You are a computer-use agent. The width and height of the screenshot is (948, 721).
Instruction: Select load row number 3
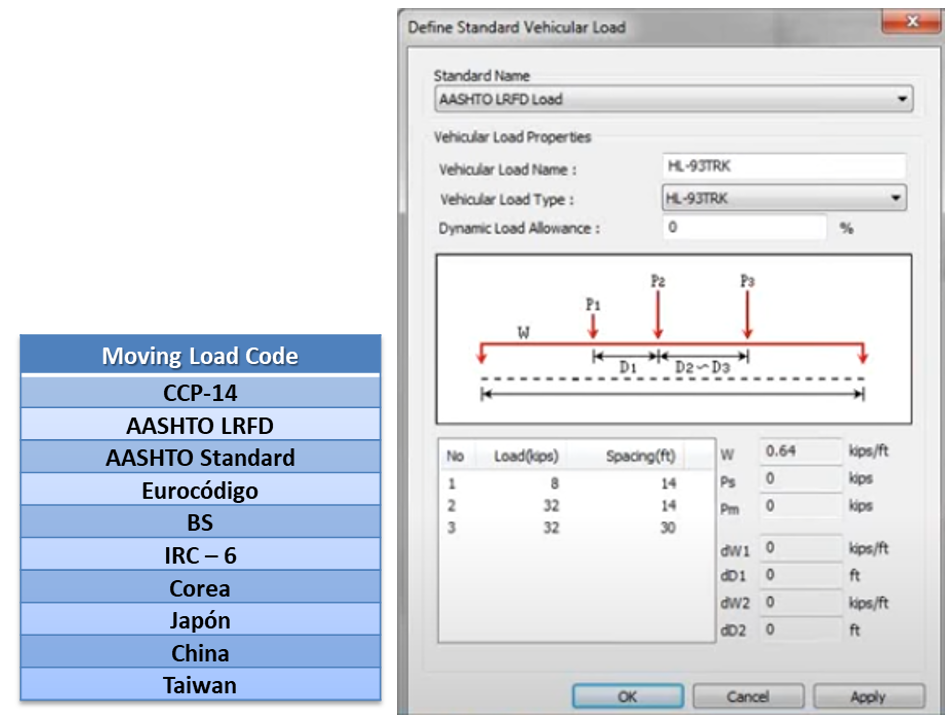pos(562,528)
